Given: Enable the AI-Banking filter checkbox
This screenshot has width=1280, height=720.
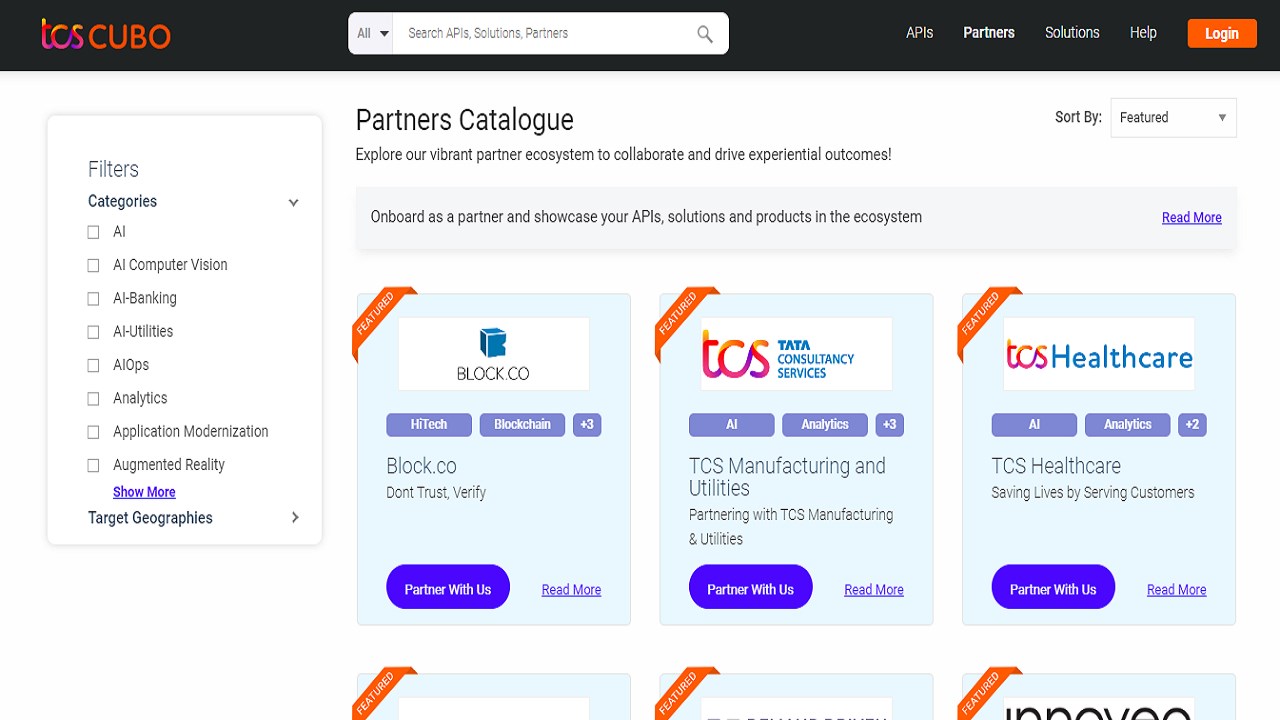Looking at the screenshot, I should point(93,298).
